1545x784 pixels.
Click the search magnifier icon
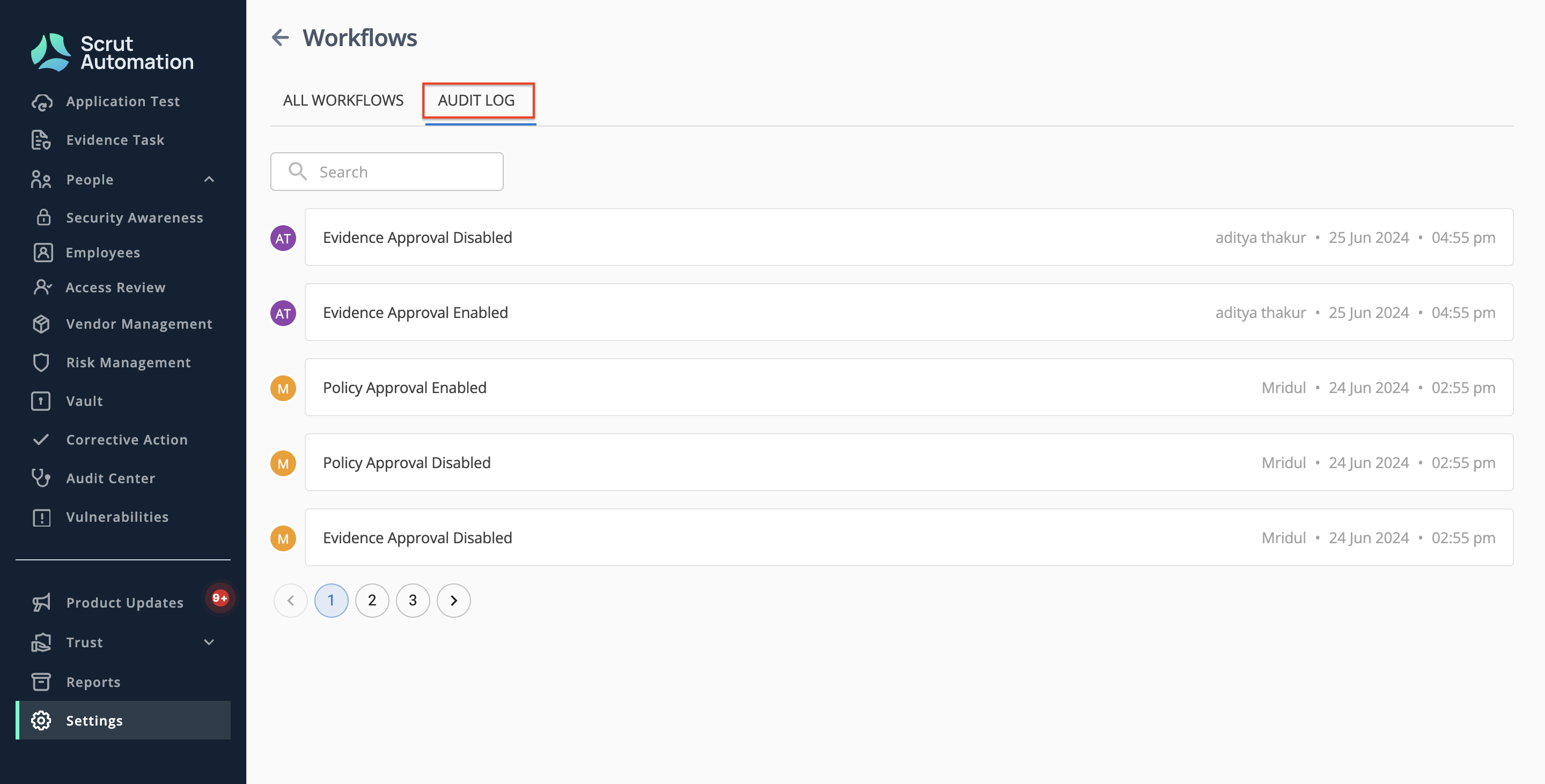pos(298,172)
